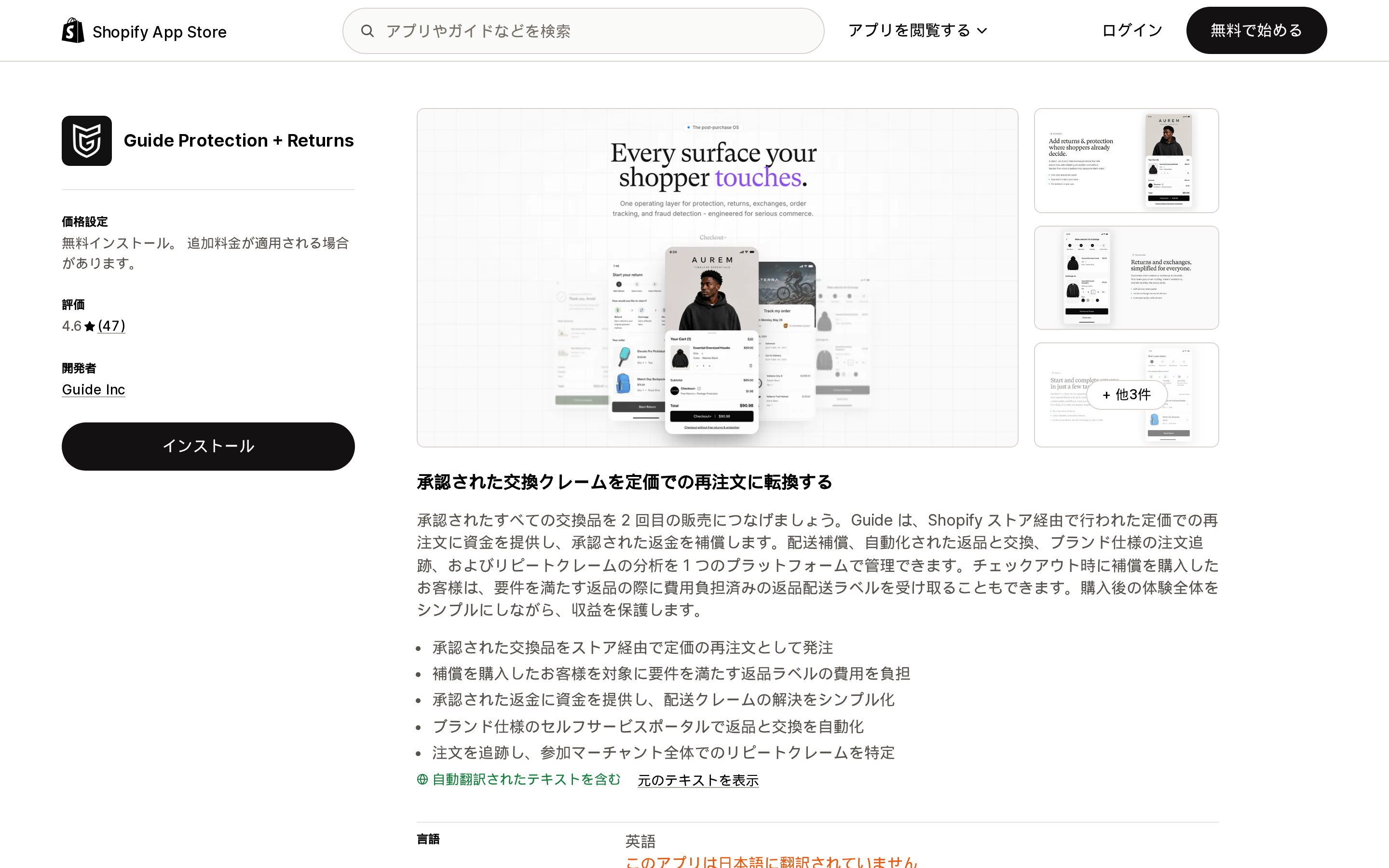The height and width of the screenshot is (868, 1389).
Task: Select the Guide Protection + Returns title
Action: point(239,141)
